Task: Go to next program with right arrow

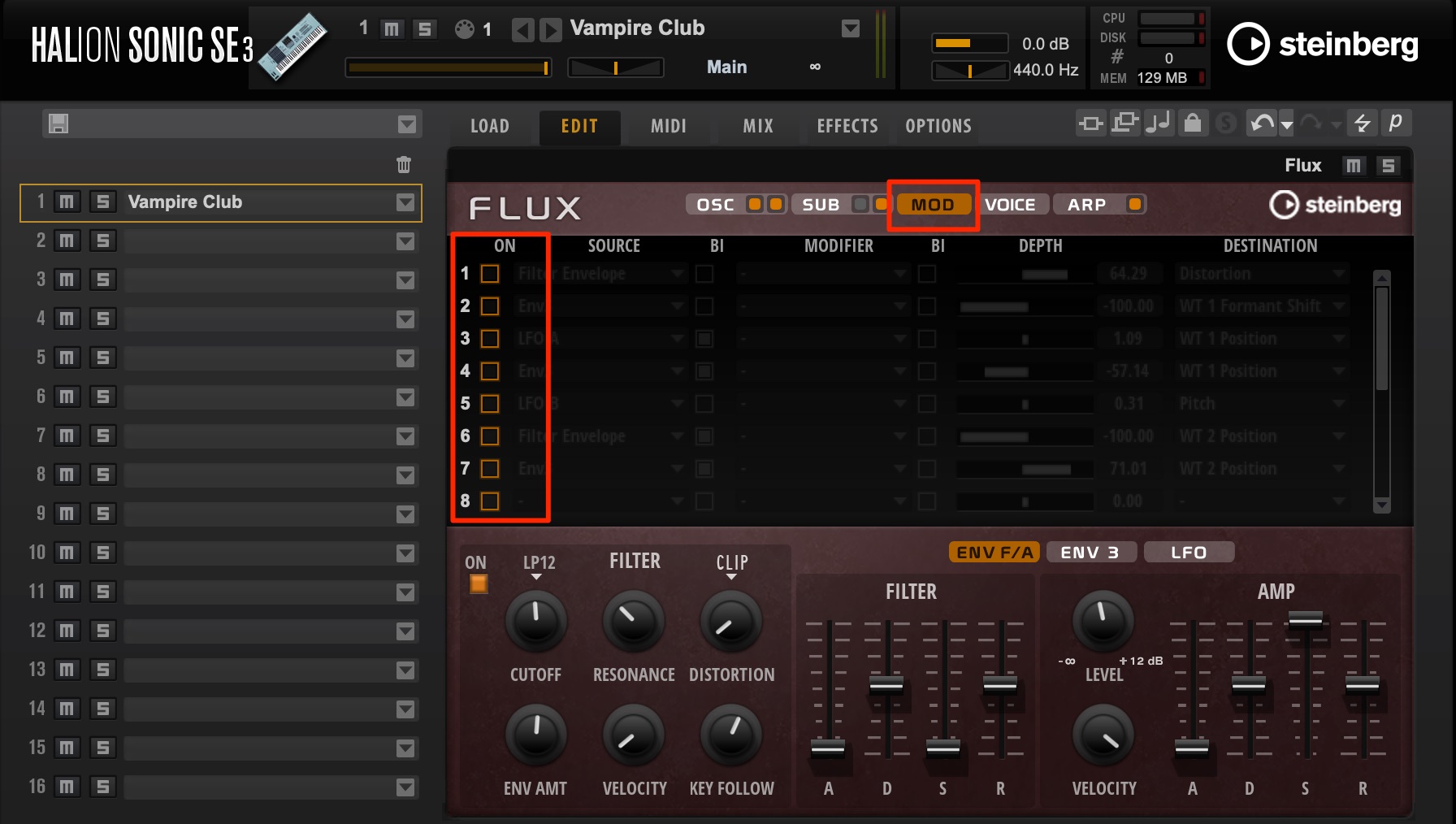Action: pos(550,30)
